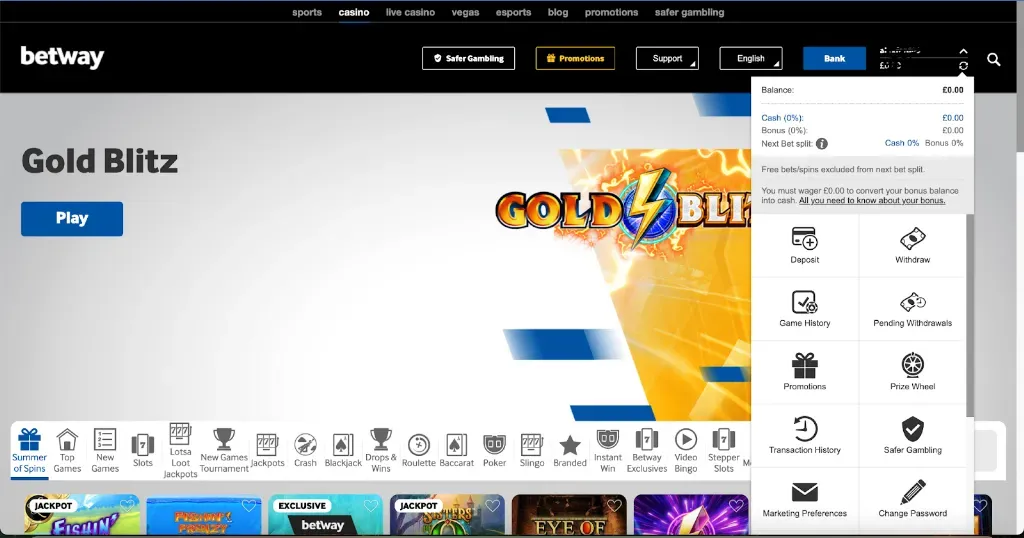Favorite the Eye Of game
Image resolution: width=1024 pixels, height=538 pixels.
click(615, 505)
